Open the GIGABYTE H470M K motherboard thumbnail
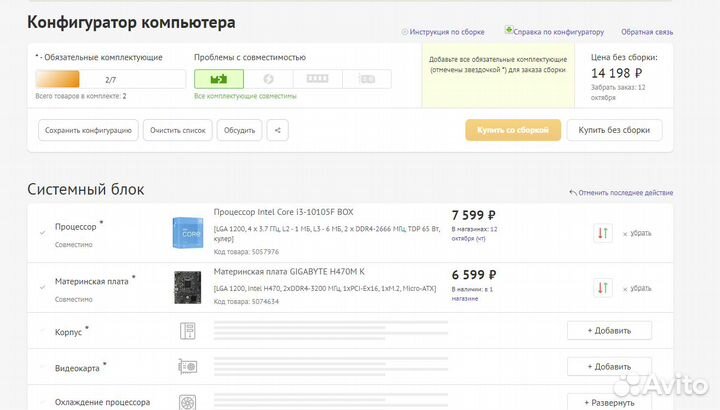The height and width of the screenshot is (410, 720). click(187, 288)
